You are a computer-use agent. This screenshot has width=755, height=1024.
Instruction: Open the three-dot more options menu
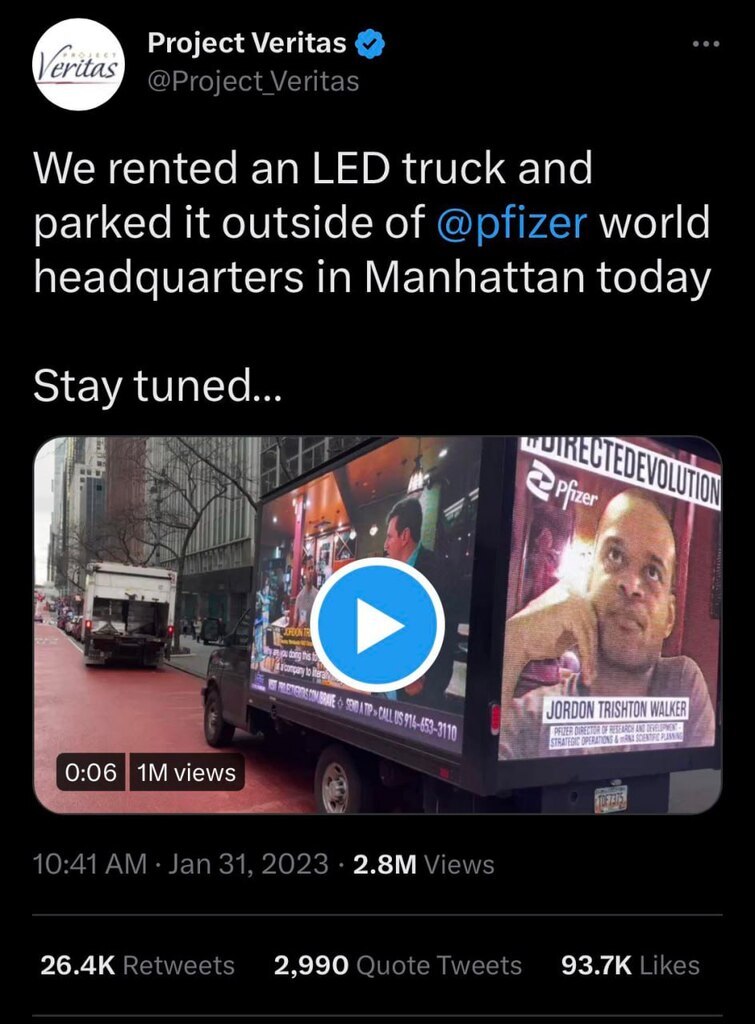(x=706, y=44)
